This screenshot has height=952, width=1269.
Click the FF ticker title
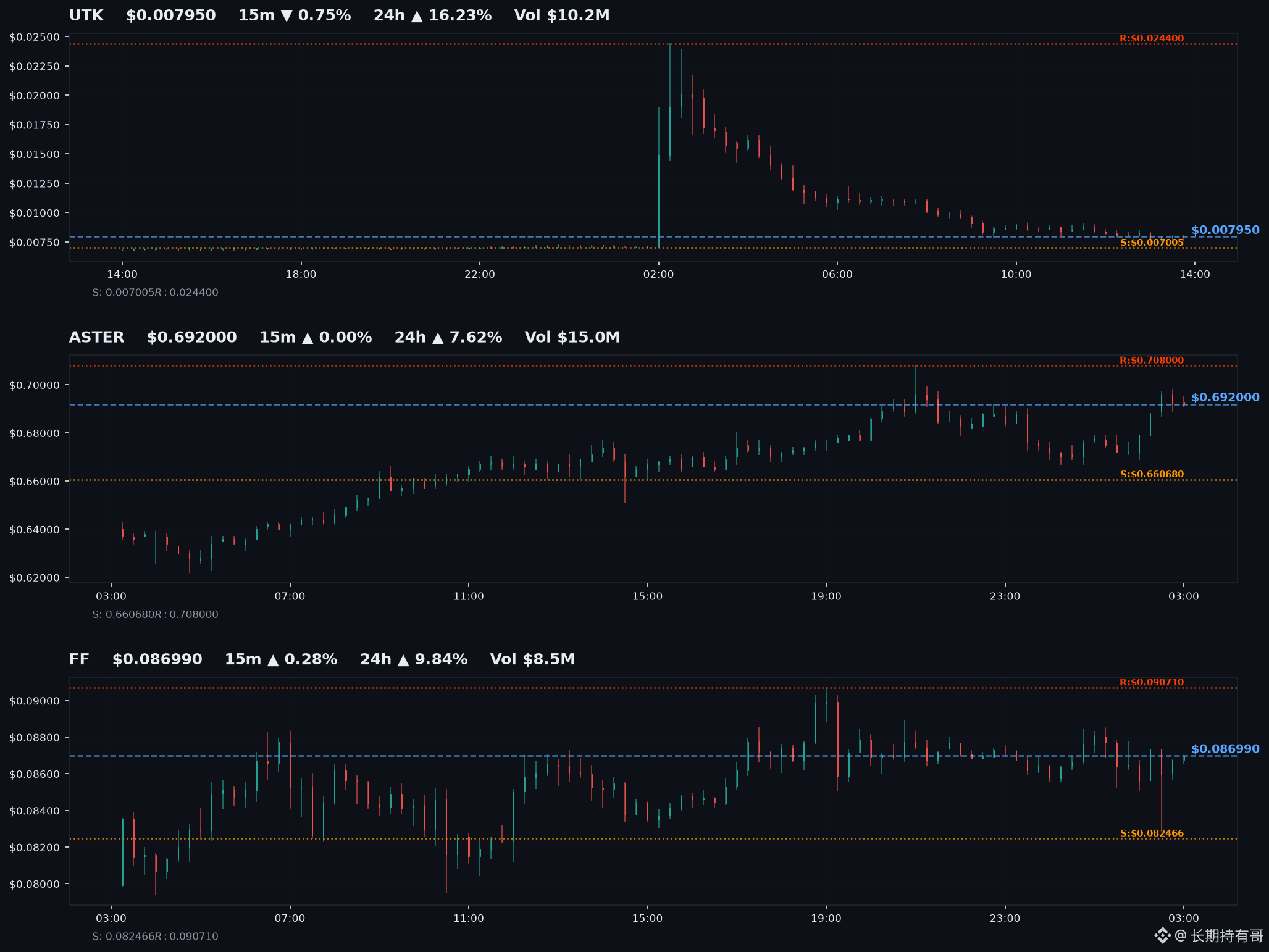coord(80,660)
